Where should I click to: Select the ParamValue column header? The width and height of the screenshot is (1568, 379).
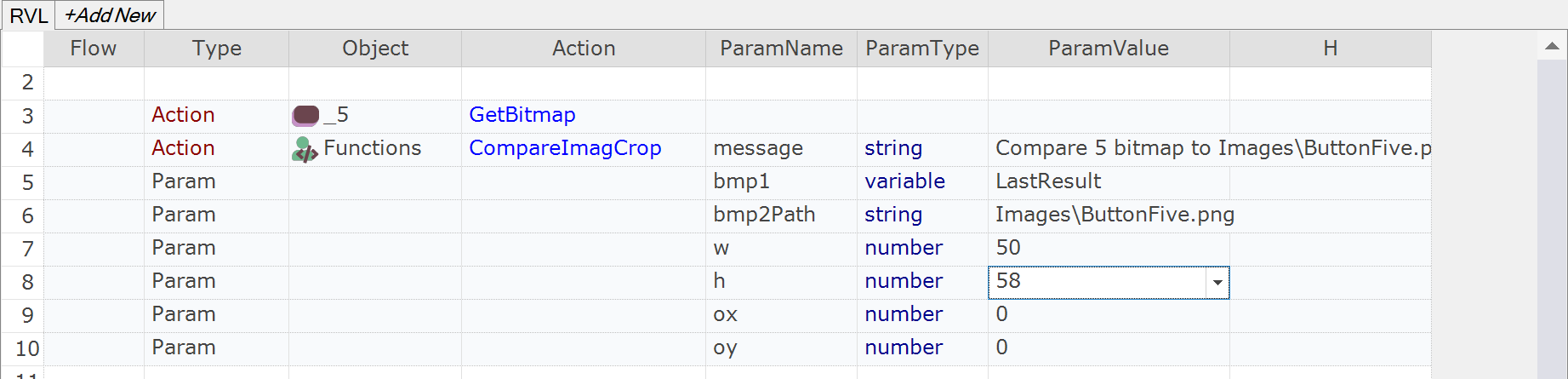[x=1108, y=49]
